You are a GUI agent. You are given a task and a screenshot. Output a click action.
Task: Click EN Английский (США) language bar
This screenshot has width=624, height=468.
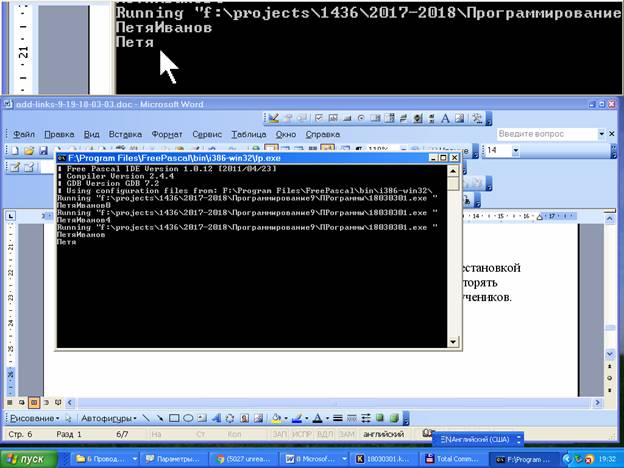[478, 439]
